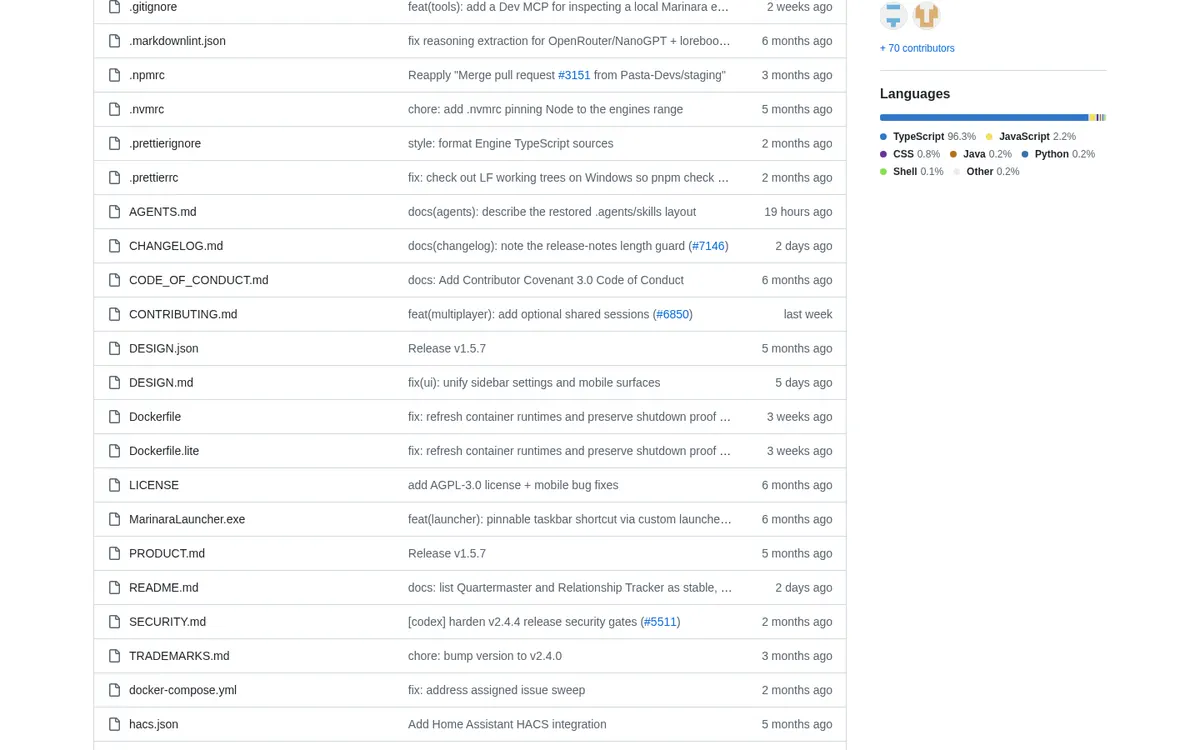The height and width of the screenshot is (750, 1200).
Task: Select the TypeScript 96.3% language entry
Action: 928,137
